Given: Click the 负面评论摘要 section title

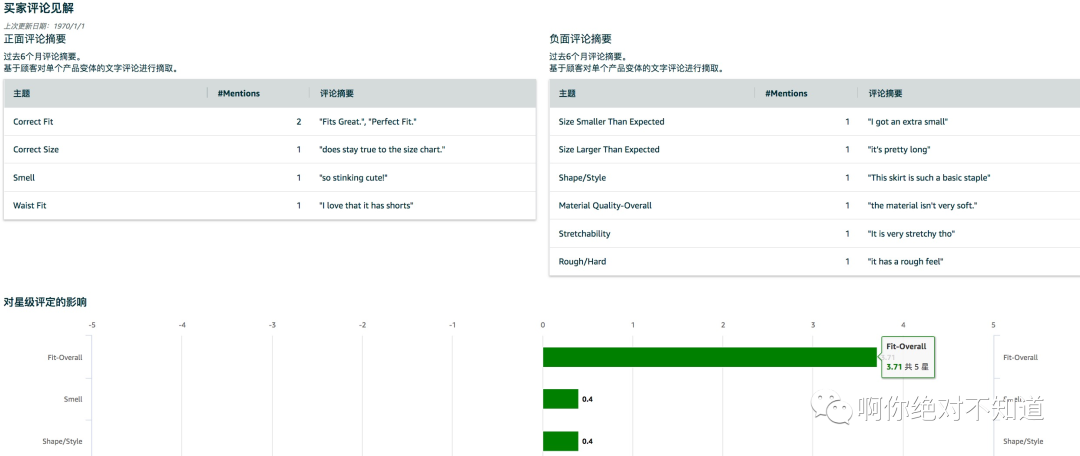Looking at the screenshot, I should [x=580, y=38].
